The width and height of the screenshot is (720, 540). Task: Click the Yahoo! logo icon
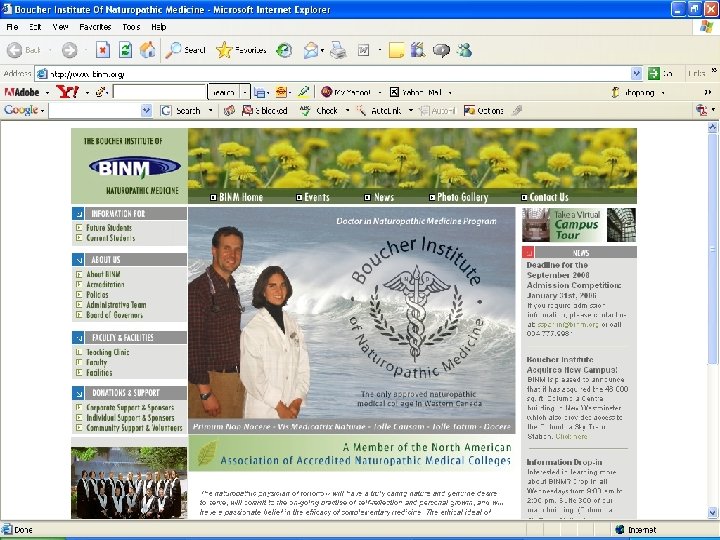pos(68,92)
